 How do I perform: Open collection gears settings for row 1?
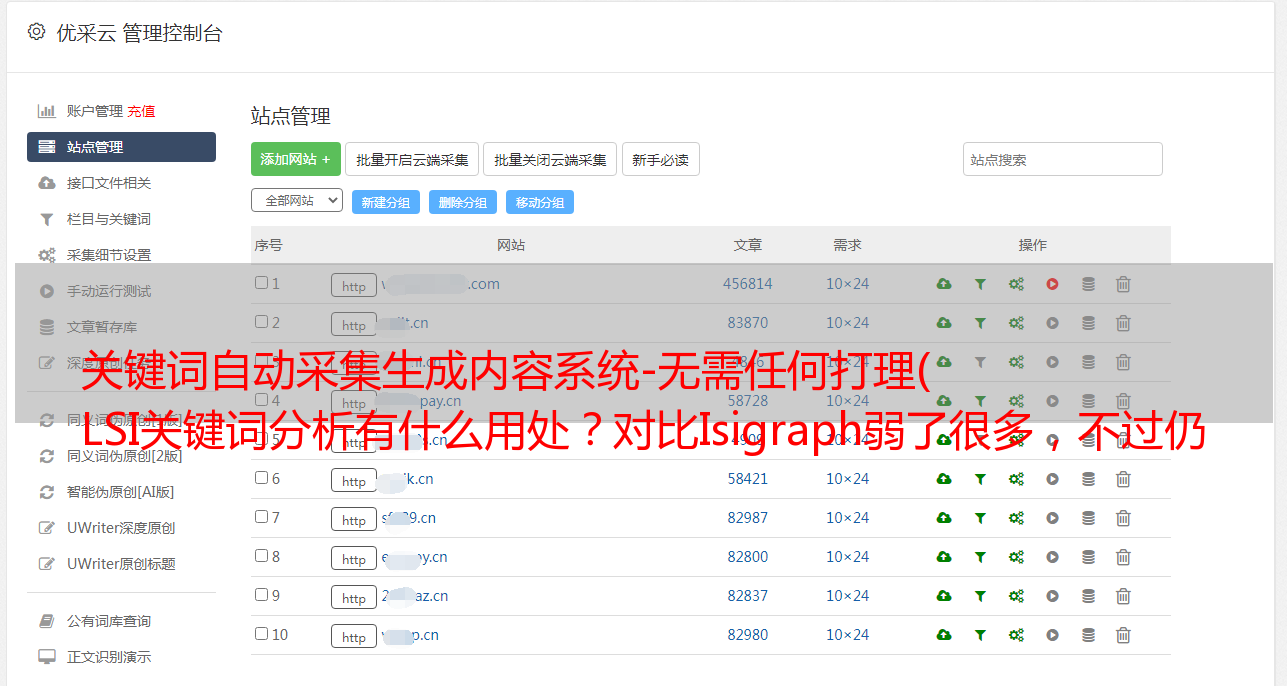pyautogui.click(x=1016, y=284)
